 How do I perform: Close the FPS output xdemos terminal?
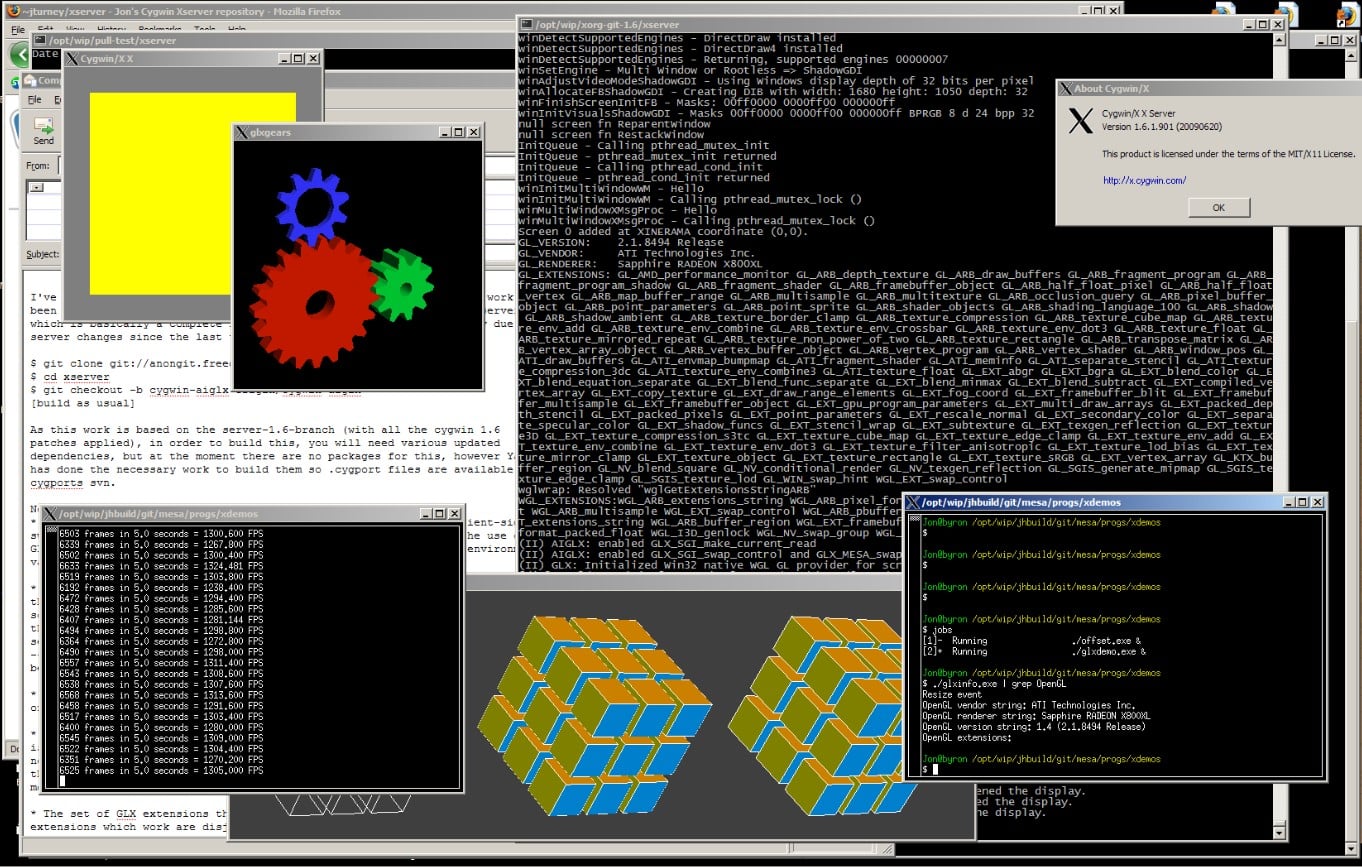pyautogui.click(x=457, y=514)
